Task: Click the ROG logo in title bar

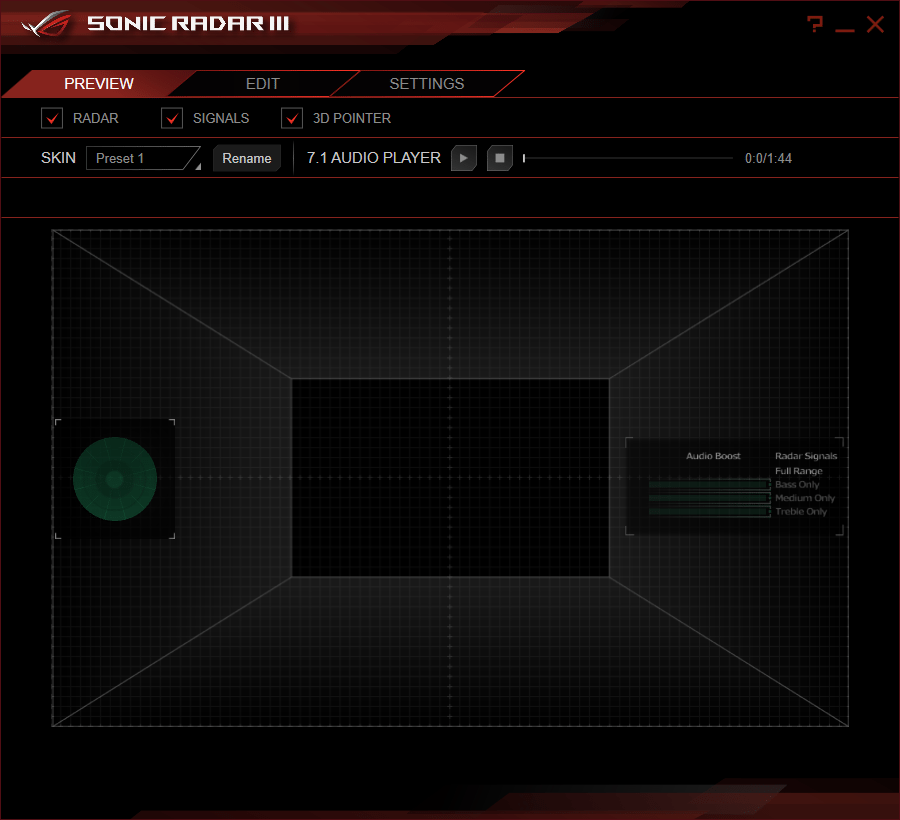Action: click(x=46, y=24)
